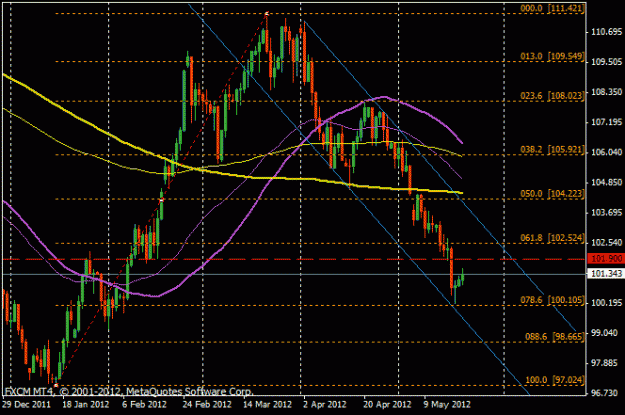Select the Fibonacci anchor point at the January low
625x415 pixels.
[56, 385]
